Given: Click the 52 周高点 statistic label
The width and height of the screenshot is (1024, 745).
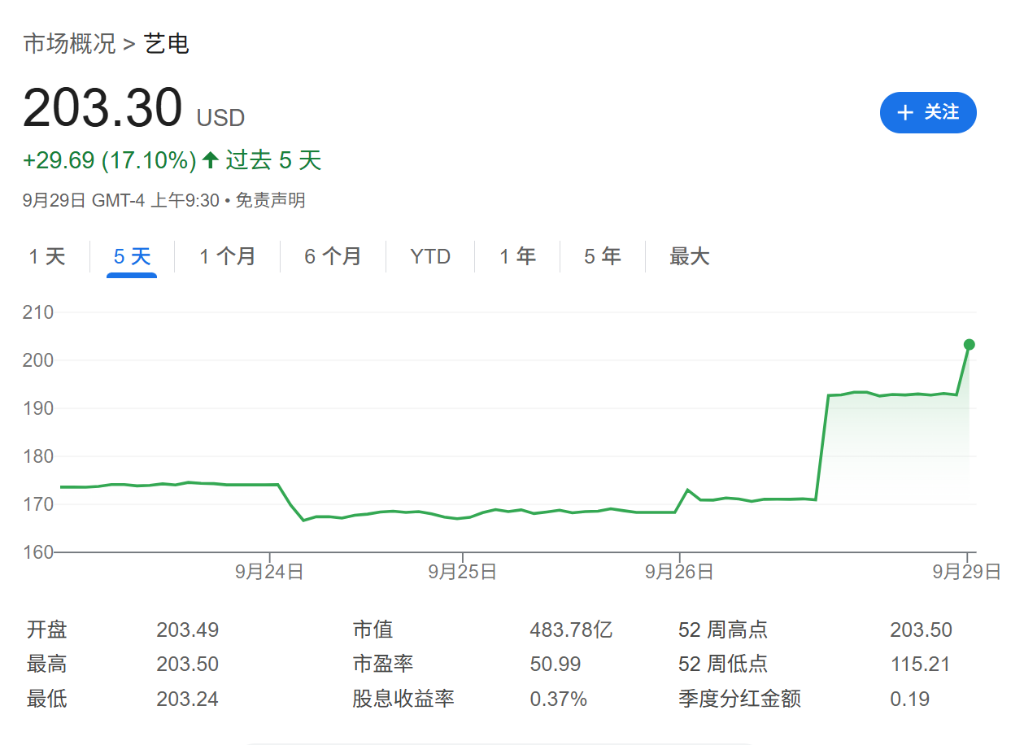Looking at the screenshot, I should click(x=722, y=630).
